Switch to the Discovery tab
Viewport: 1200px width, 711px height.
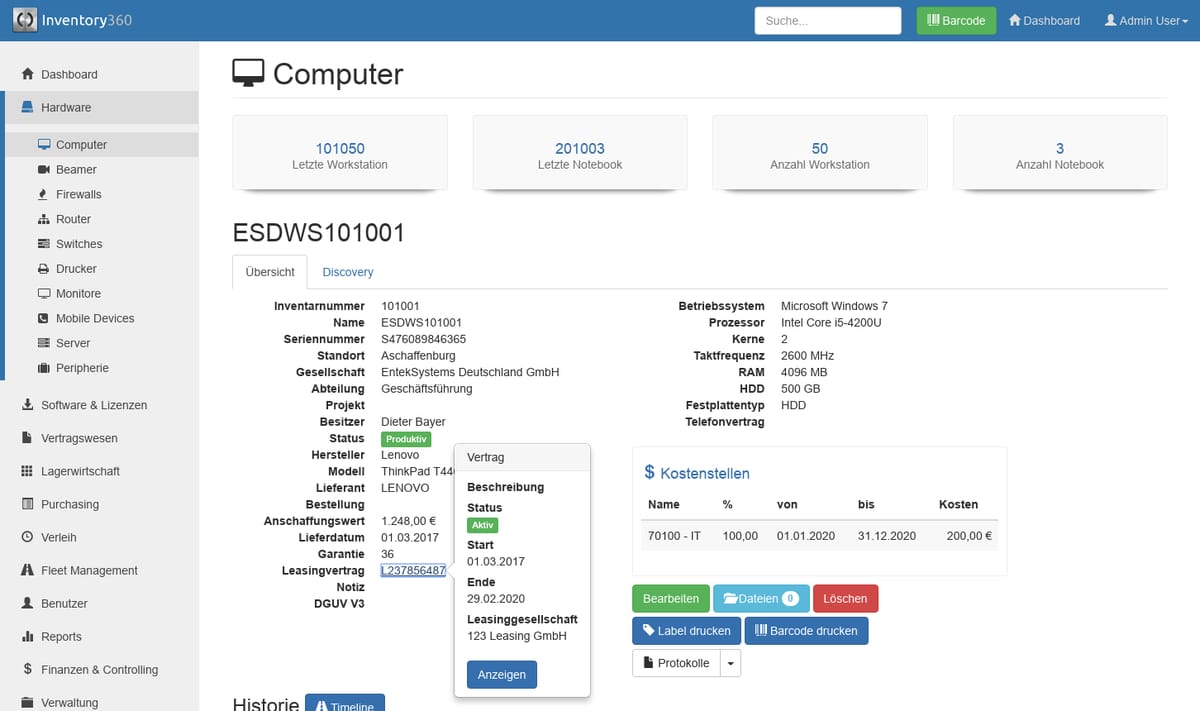tap(347, 272)
